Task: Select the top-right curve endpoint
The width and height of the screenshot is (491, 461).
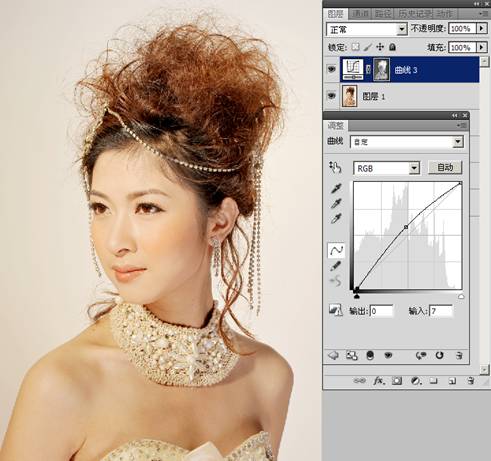Action: [460, 183]
